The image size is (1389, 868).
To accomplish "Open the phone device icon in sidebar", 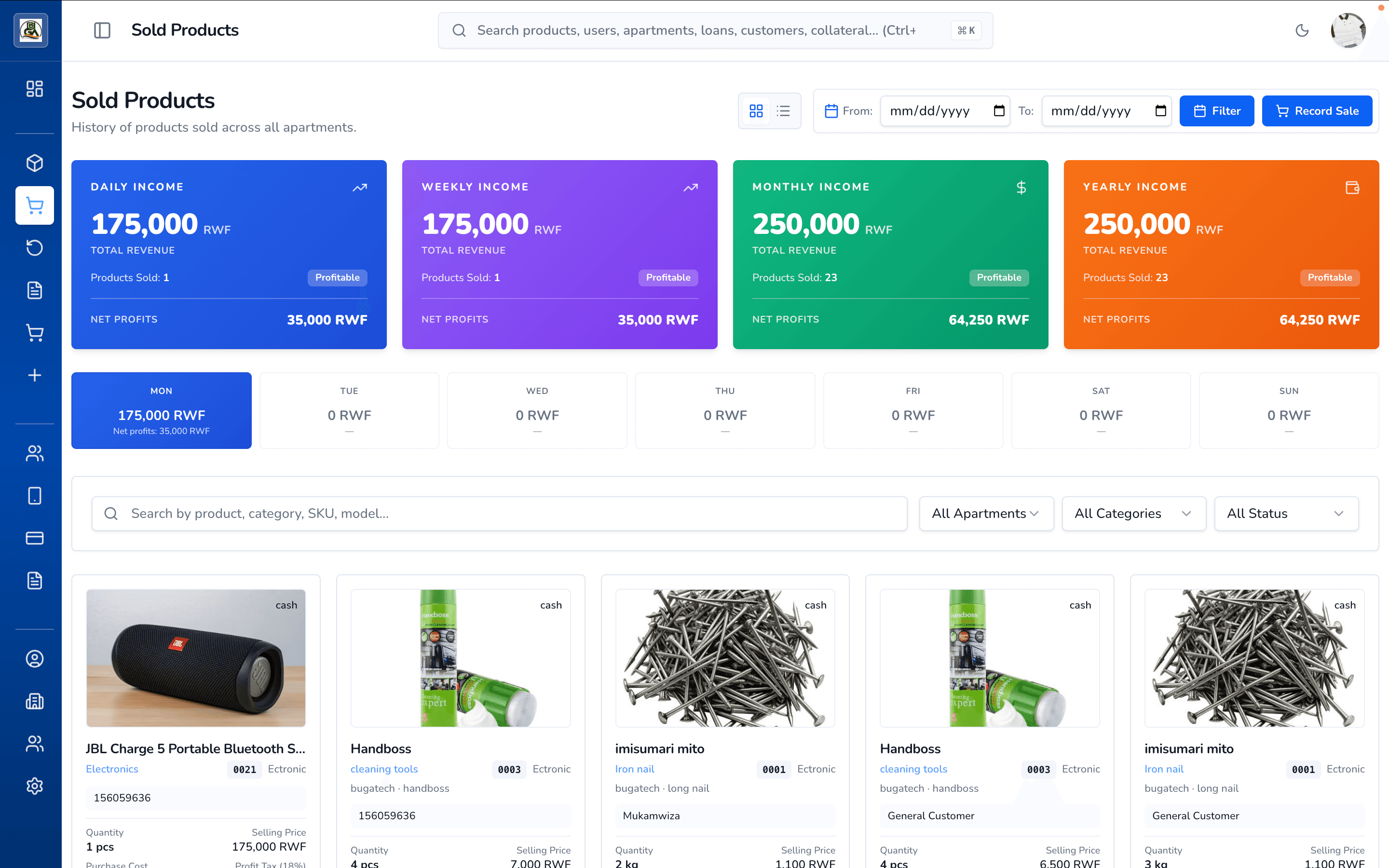I will pyautogui.click(x=34, y=495).
